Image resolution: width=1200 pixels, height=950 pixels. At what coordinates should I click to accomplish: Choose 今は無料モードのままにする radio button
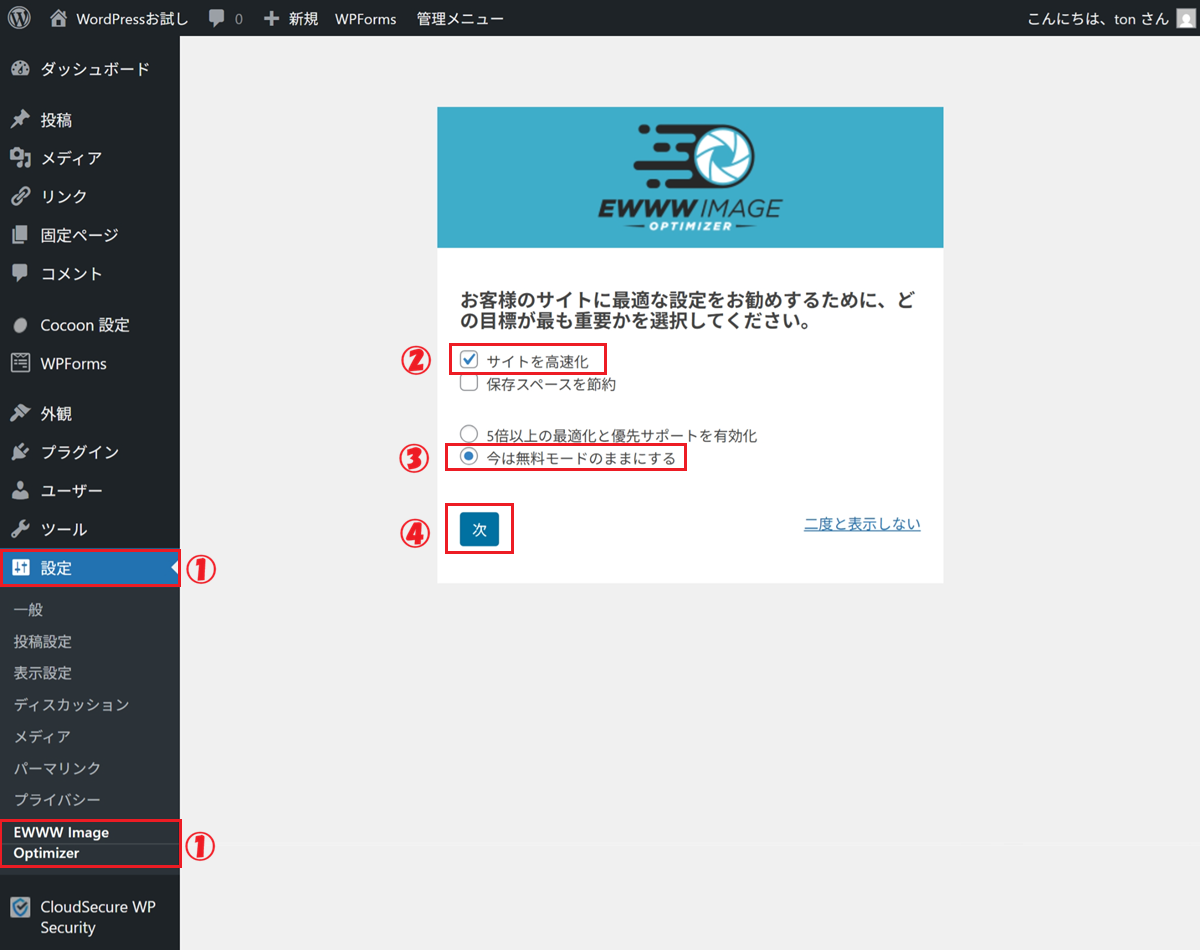[x=469, y=458]
